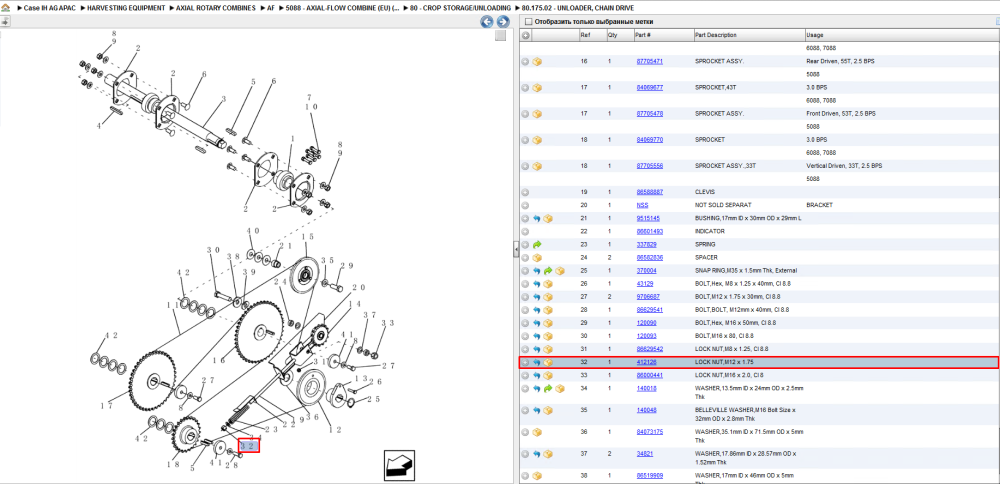Open 'Case IH AG APAC' breadcrumb
The width and height of the screenshot is (1000, 484).
point(50,8)
